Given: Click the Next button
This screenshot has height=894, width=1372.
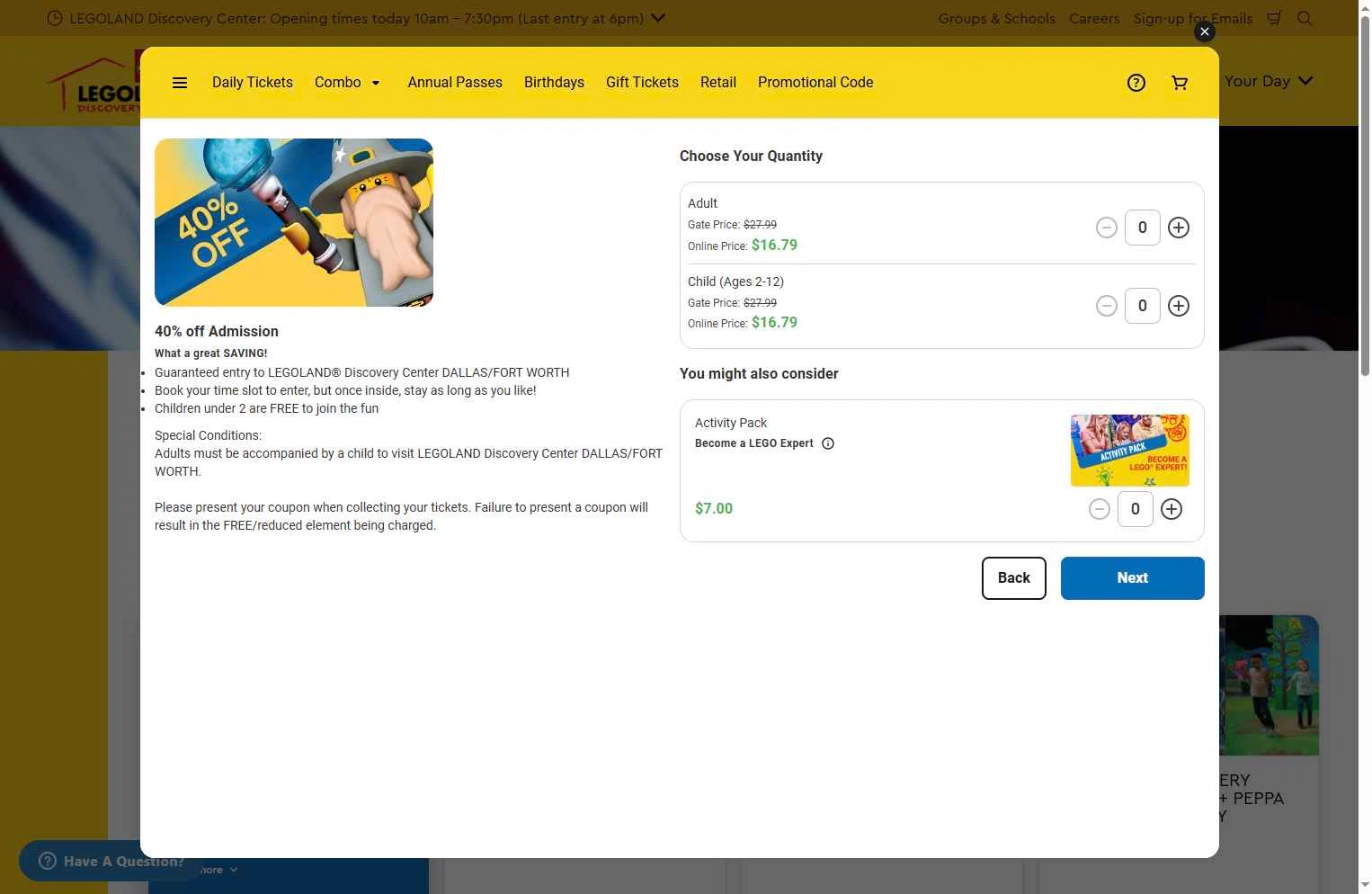Looking at the screenshot, I should click(1133, 578).
